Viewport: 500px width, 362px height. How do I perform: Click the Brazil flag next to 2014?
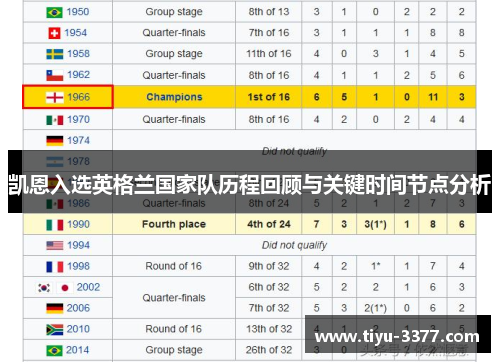coord(54,351)
